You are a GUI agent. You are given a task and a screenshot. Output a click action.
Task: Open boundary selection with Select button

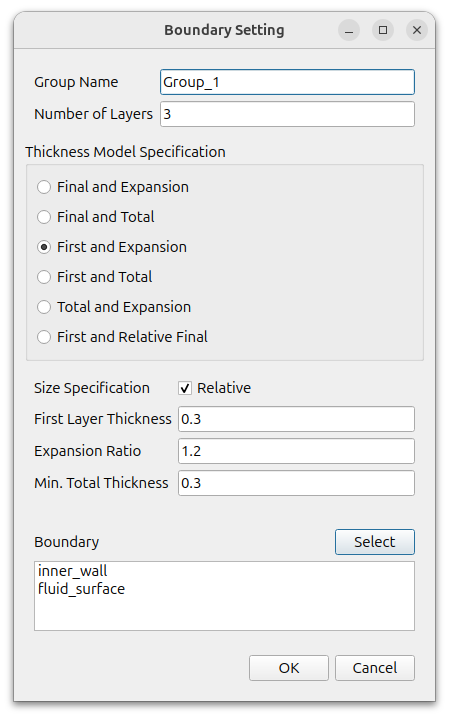coord(375,542)
